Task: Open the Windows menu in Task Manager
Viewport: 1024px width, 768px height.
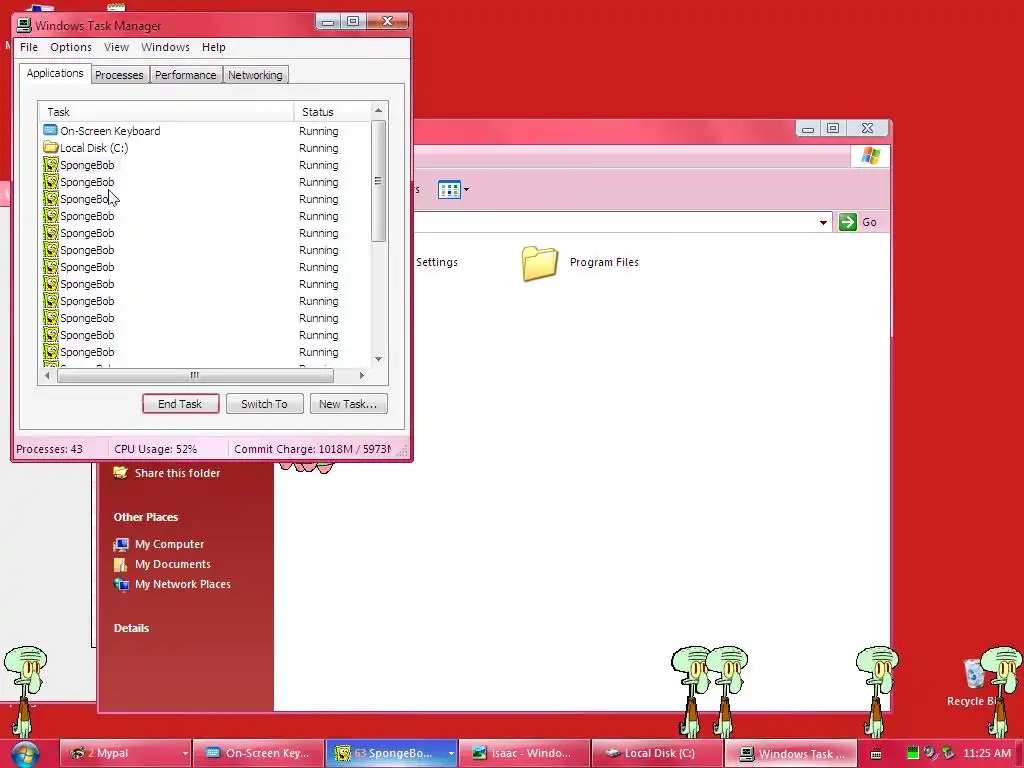Action: tap(165, 47)
